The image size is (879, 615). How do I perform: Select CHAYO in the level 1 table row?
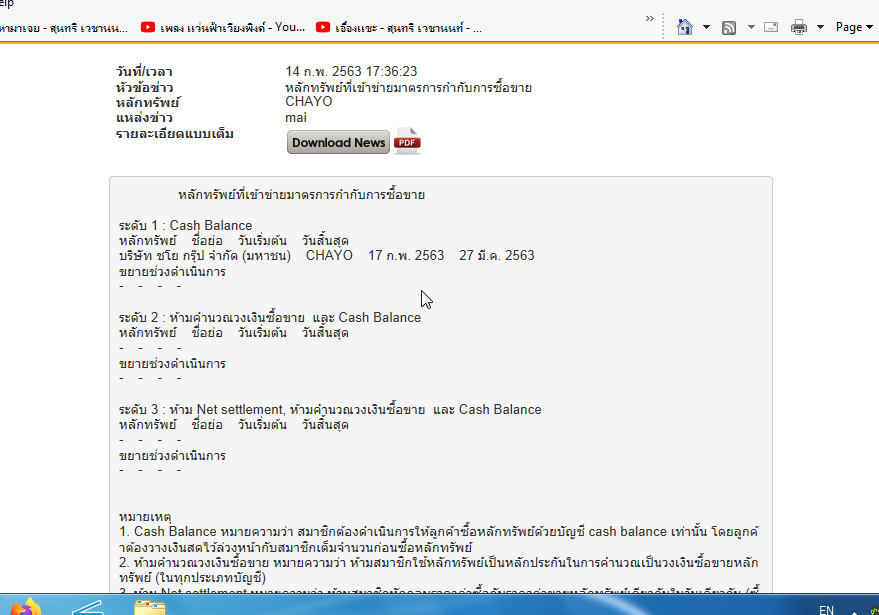tap(329, 256)
